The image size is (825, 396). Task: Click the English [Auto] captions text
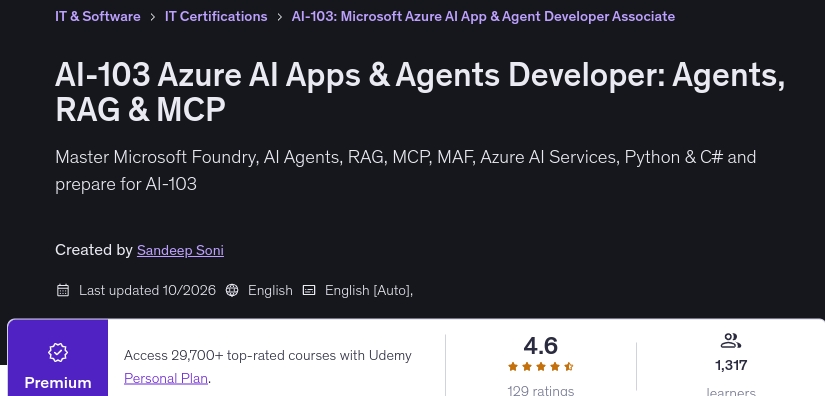click(x=369, y=290)
